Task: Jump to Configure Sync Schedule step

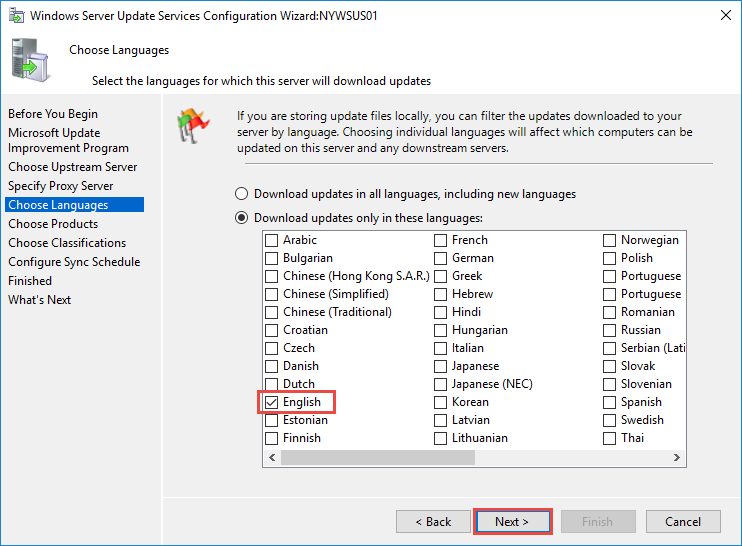Action: pos(74,262)
